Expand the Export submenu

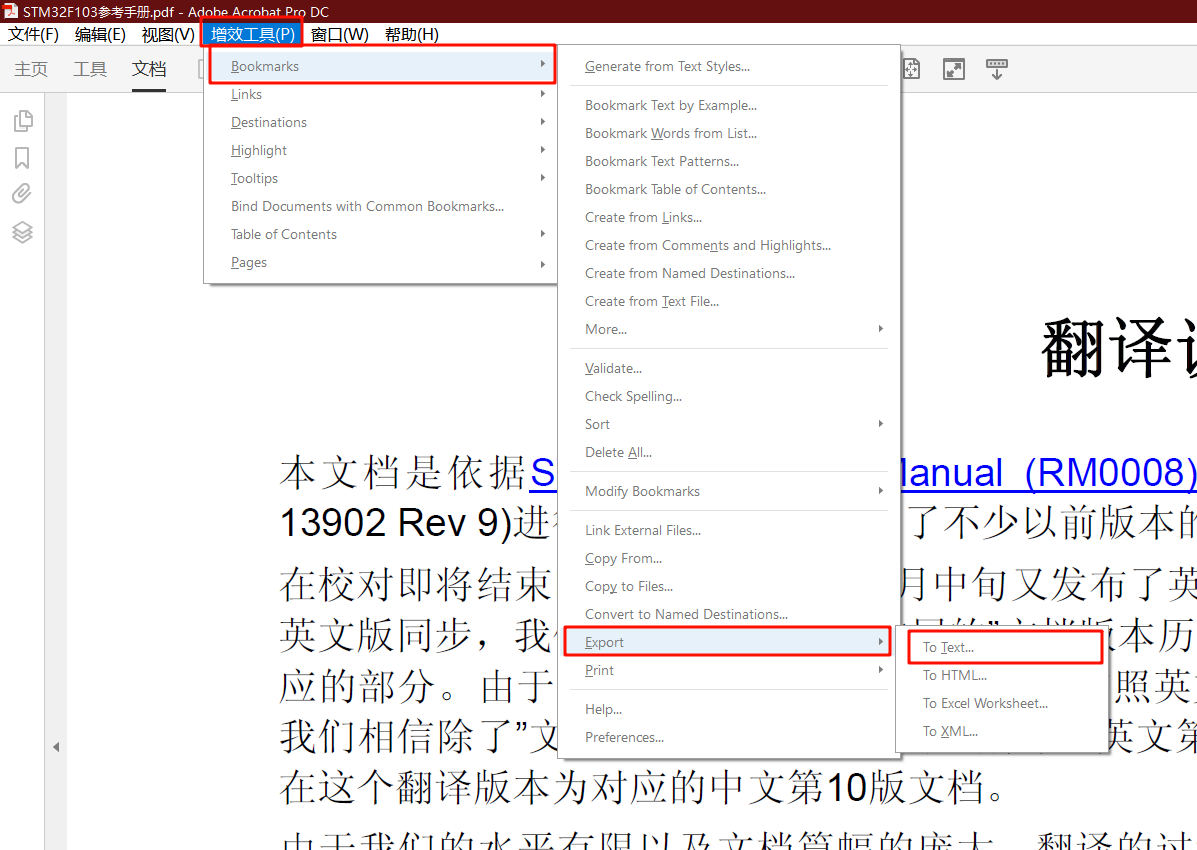(x=729, y=642)
